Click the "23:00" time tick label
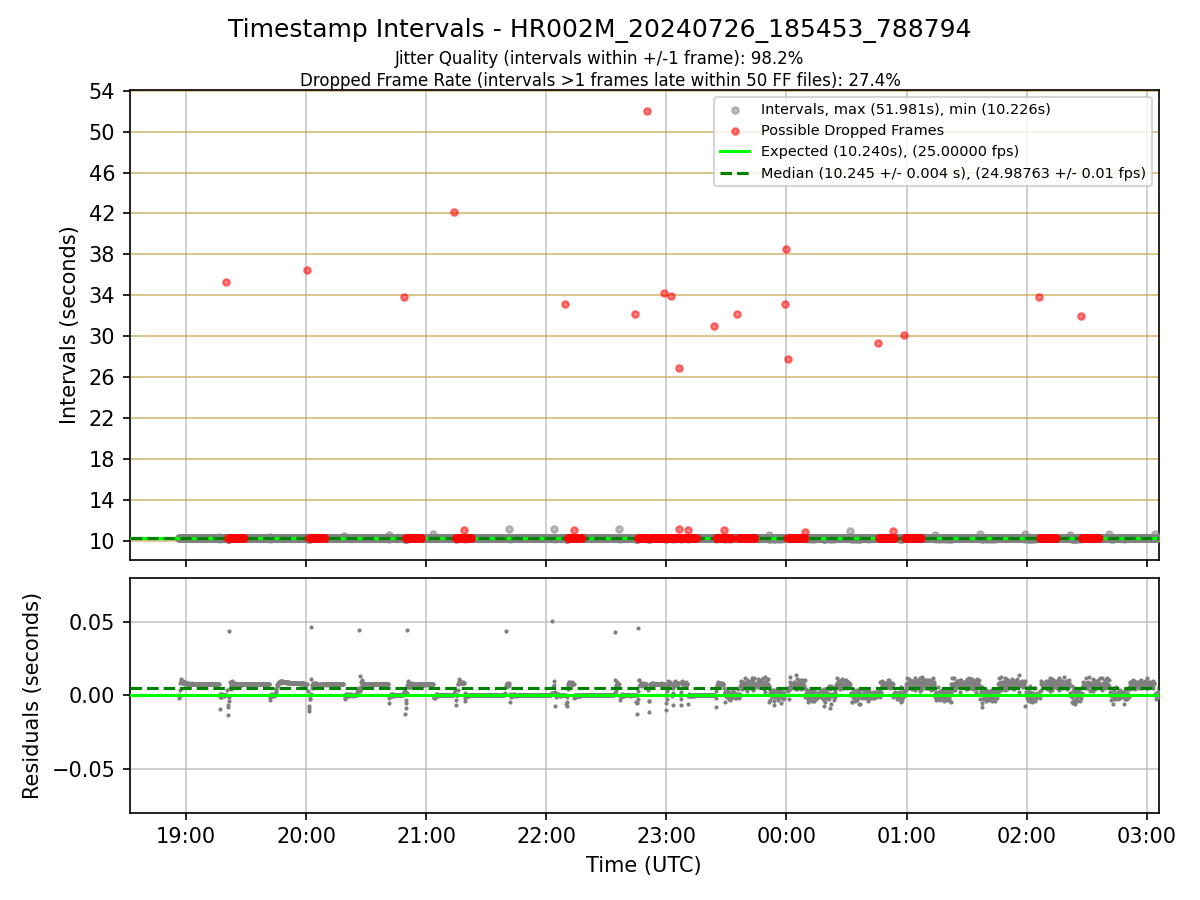The width and height of the screenshot is (1200, 900). (666, 835)
